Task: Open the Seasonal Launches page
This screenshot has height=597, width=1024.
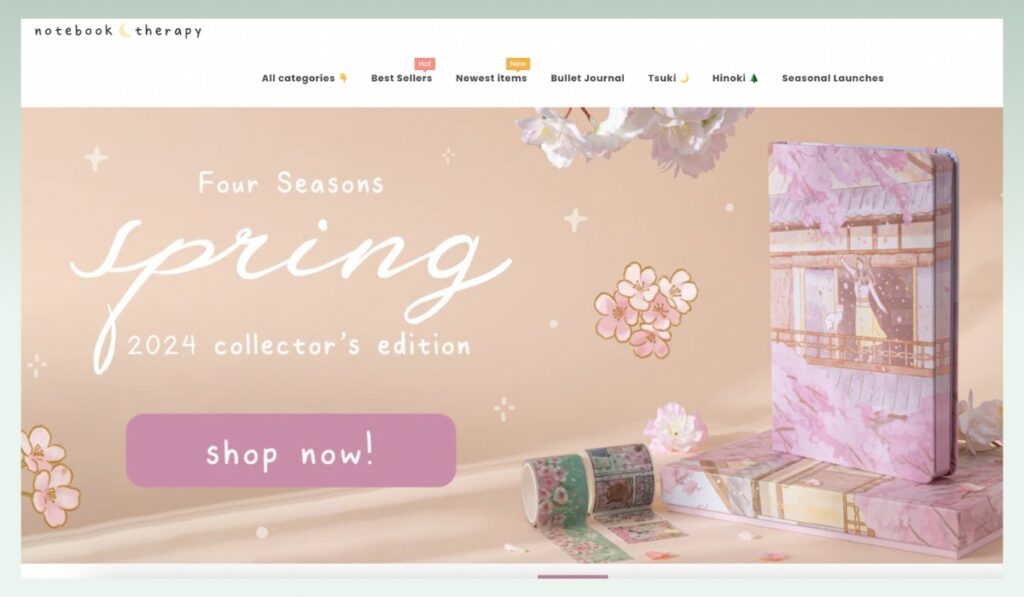Action: pyautogui.click(x=833, y=78)
